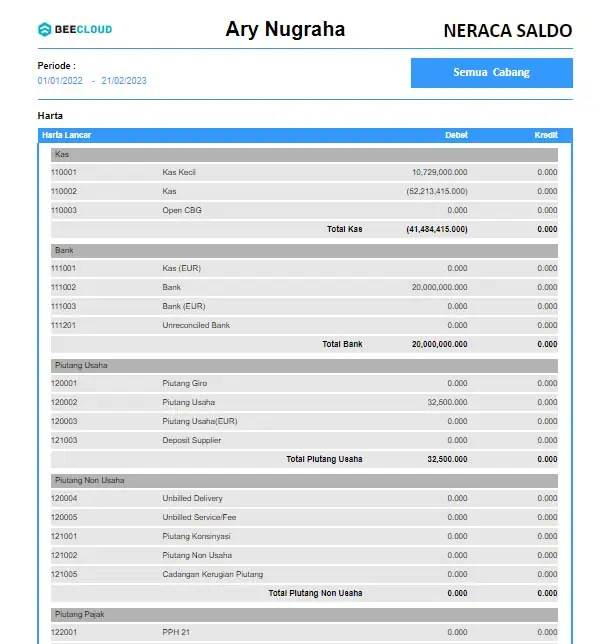Select the Harta Lancar column header
Viewport: 610px width, 644px height.
click(x=67, y=135)
